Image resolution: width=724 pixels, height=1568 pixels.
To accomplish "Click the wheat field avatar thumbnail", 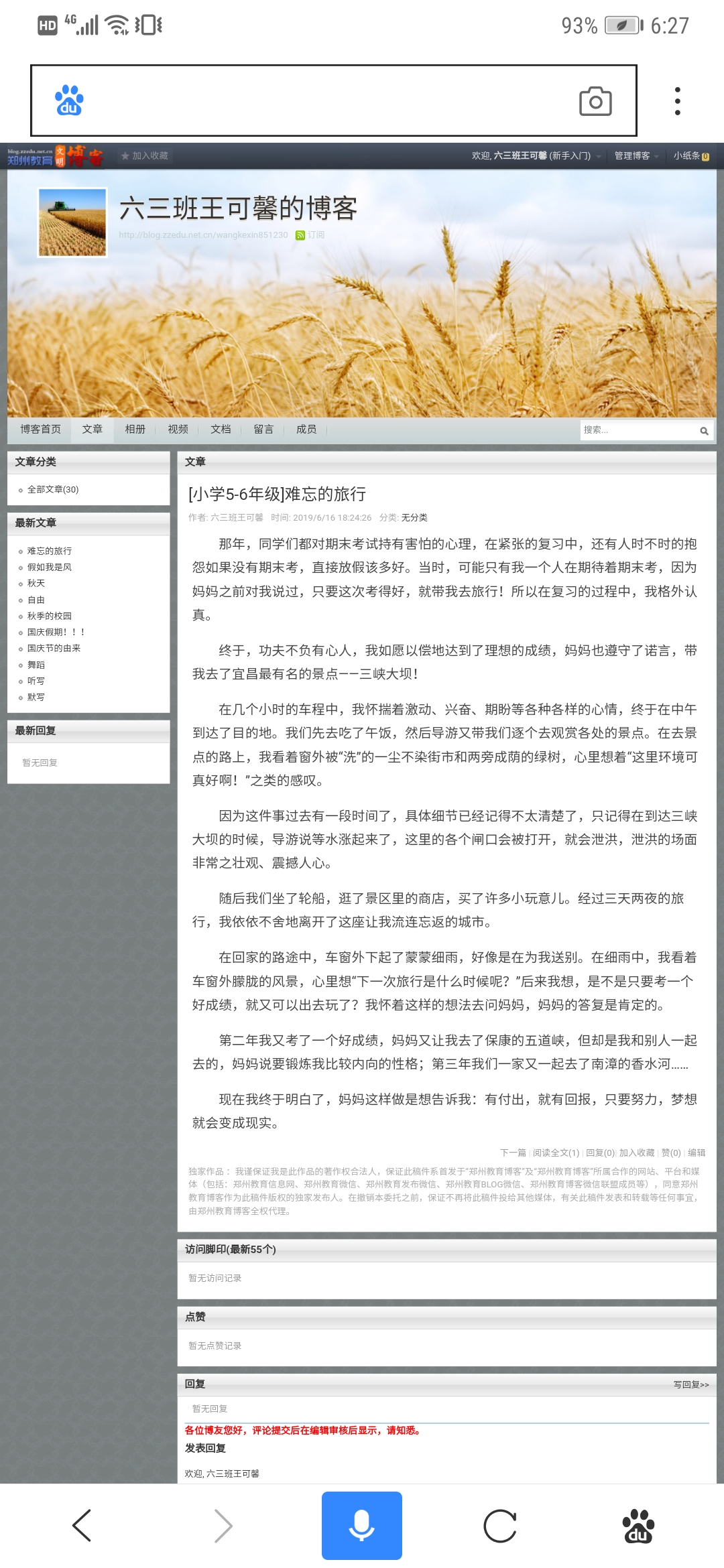I will (72, 222).
